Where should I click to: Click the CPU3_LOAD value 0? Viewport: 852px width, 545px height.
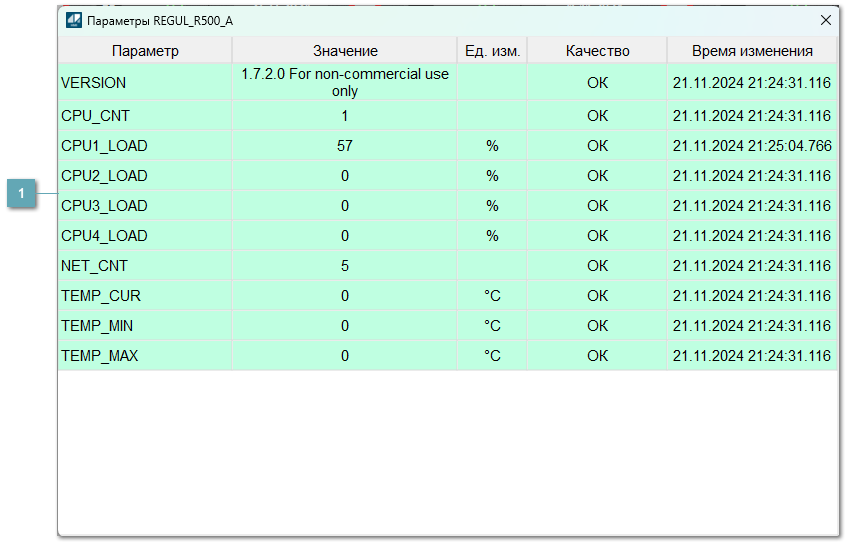[344, 205]
